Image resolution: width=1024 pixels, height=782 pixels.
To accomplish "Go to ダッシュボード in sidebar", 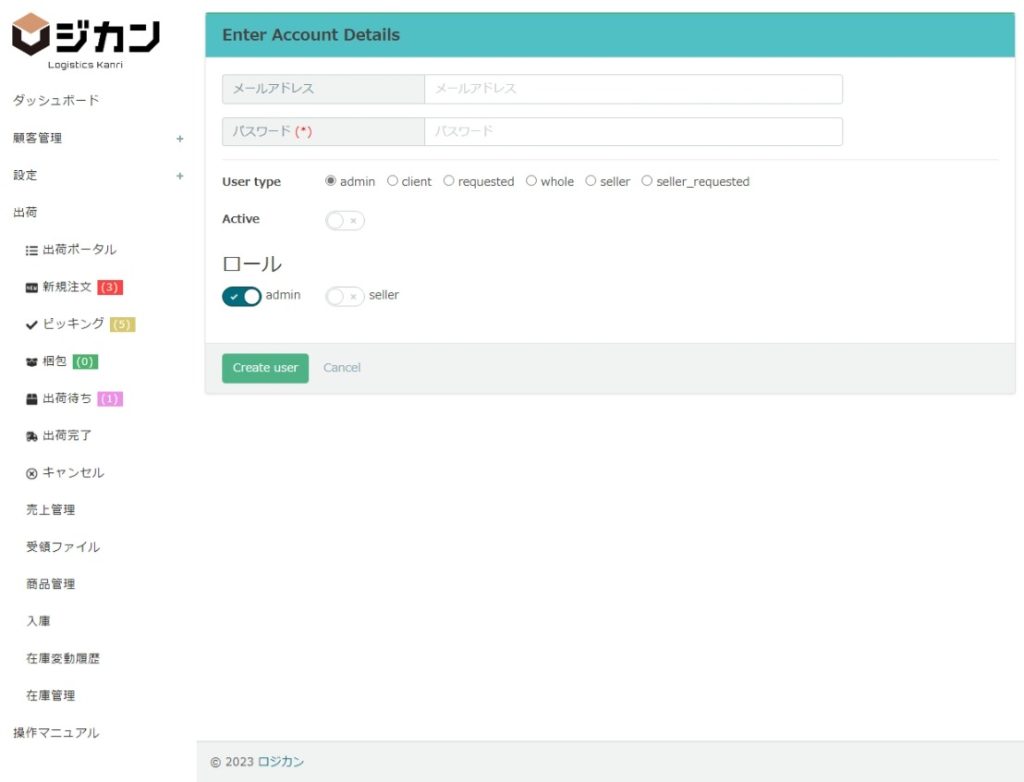I will pos(56,101).
